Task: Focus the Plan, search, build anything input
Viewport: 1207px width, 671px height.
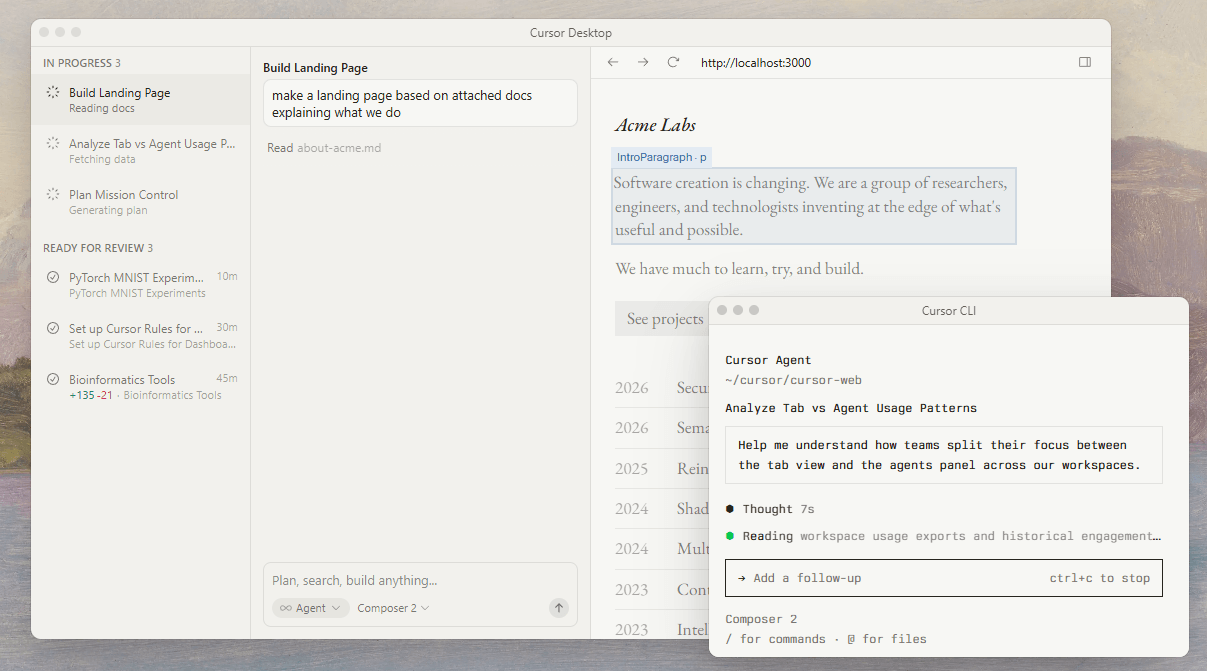Action: 420,580
